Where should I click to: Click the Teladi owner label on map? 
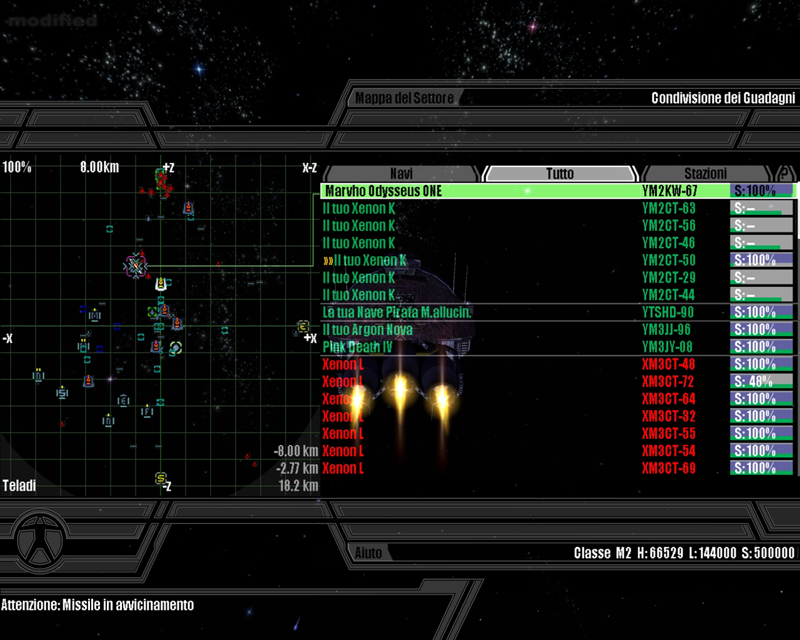pyautogui.click(x=19, y=485)
